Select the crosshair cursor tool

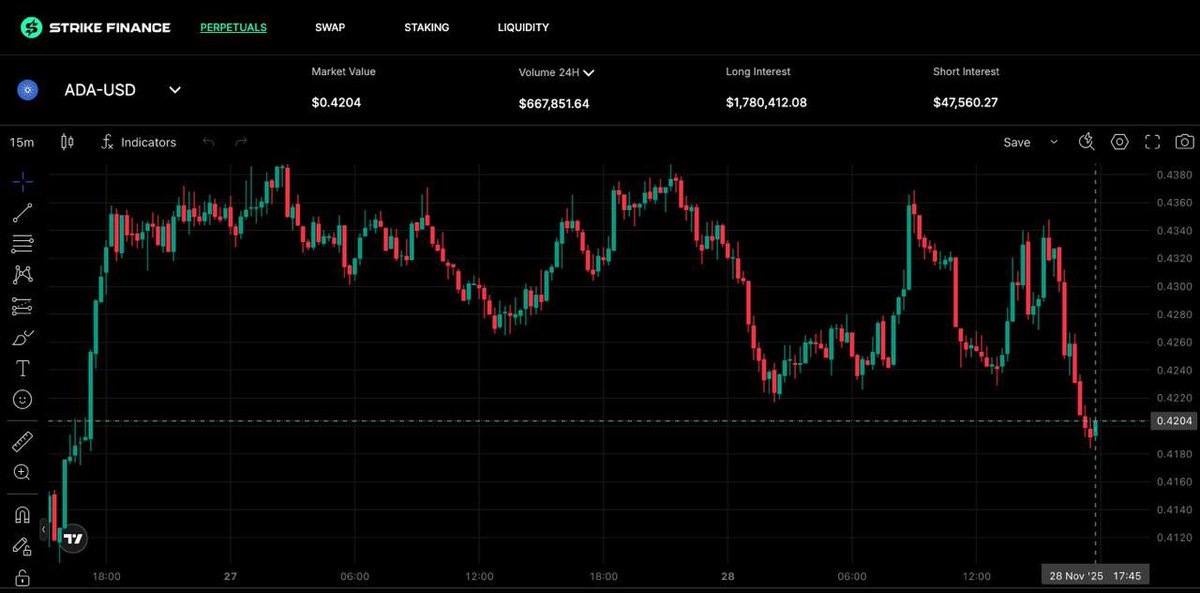(22, 181)
